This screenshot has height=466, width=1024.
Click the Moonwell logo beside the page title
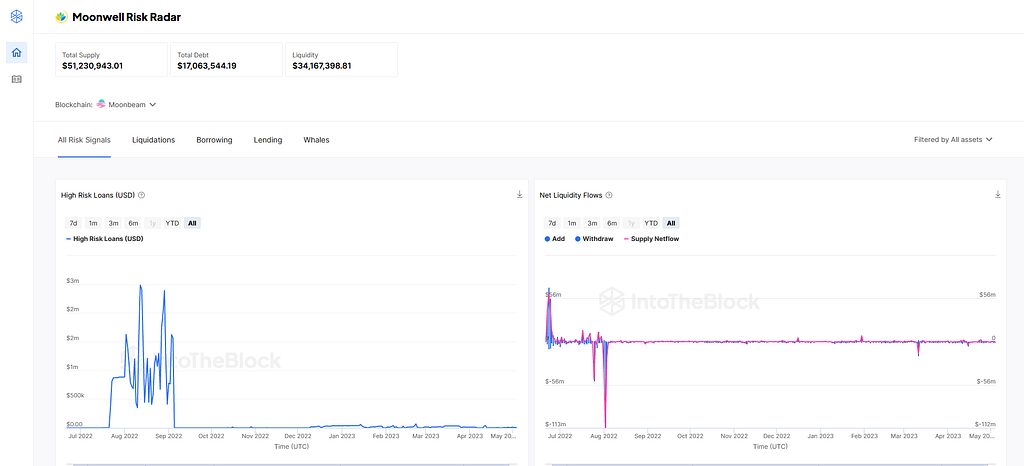[62, 17]
